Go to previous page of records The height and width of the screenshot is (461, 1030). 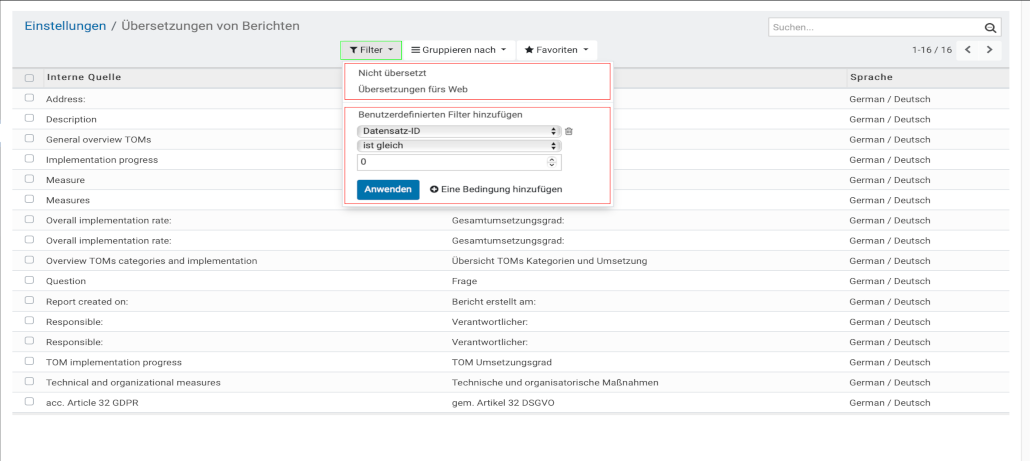(x=968, y=49)
